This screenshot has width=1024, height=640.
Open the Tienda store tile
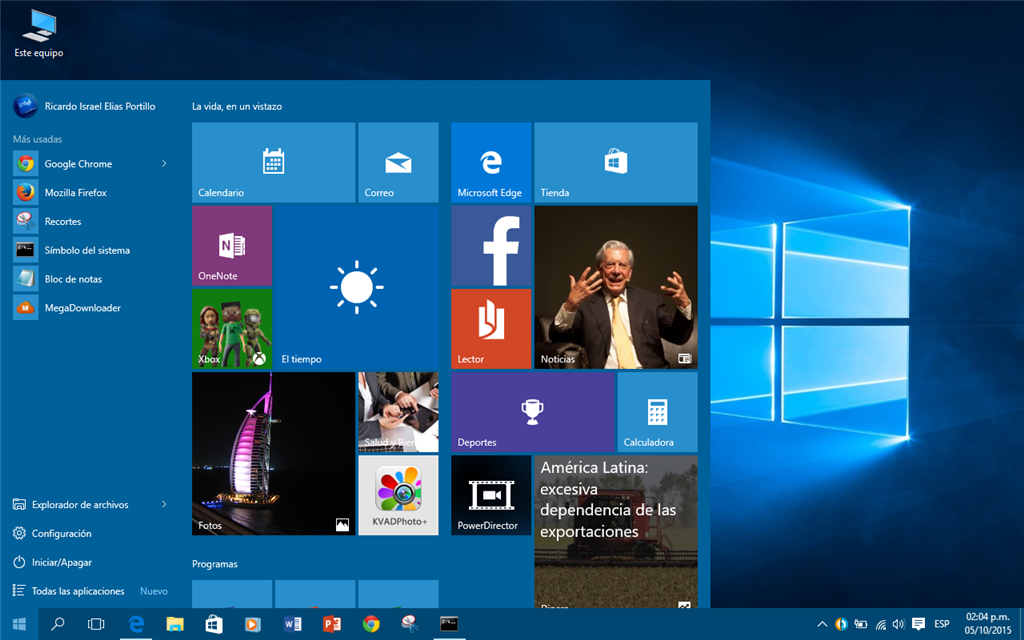coord(616,162)
